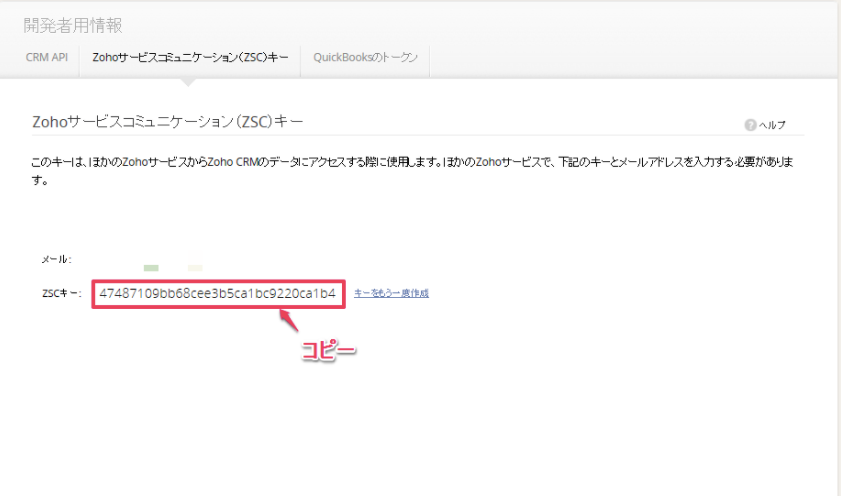Open the ヘルプ link

click(x=772, y=125)
